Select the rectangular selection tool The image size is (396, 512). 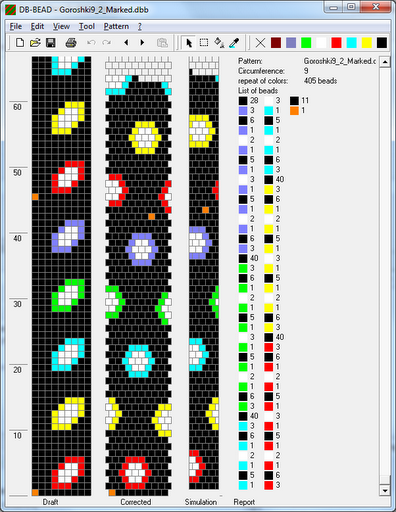click(x=204, y=43)
